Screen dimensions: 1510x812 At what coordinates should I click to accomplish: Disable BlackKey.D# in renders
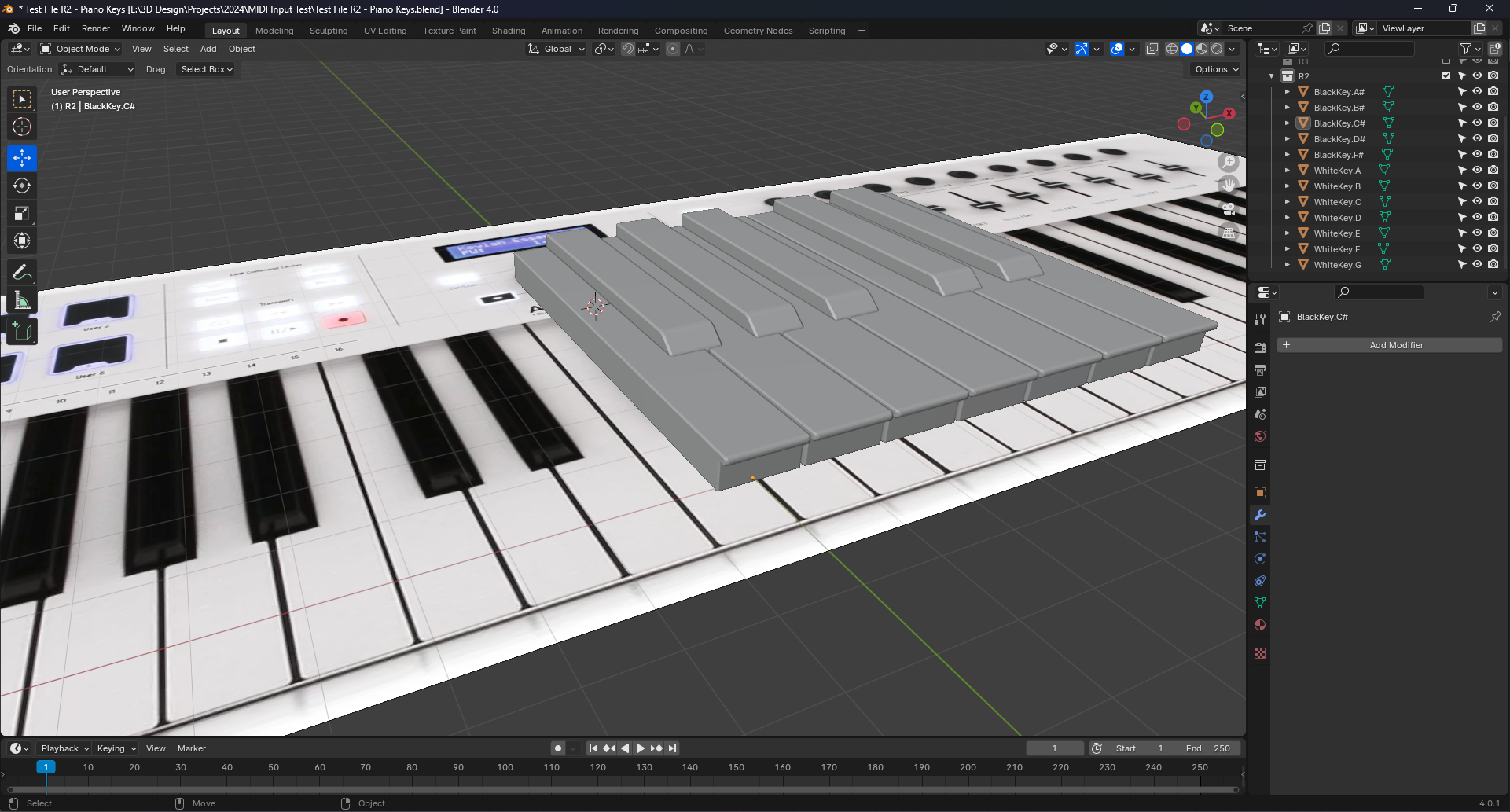coord(1493,138)
